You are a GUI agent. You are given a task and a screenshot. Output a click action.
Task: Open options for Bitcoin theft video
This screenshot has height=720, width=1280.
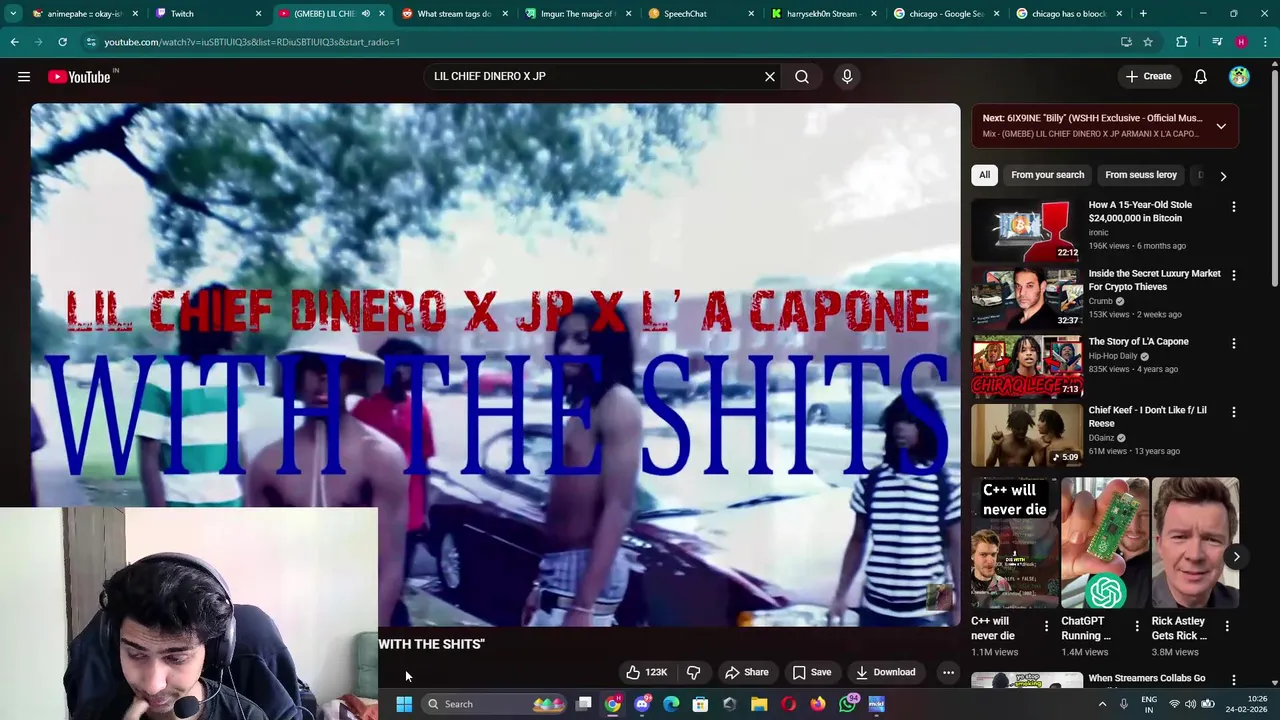click(x=1233, y=207)
